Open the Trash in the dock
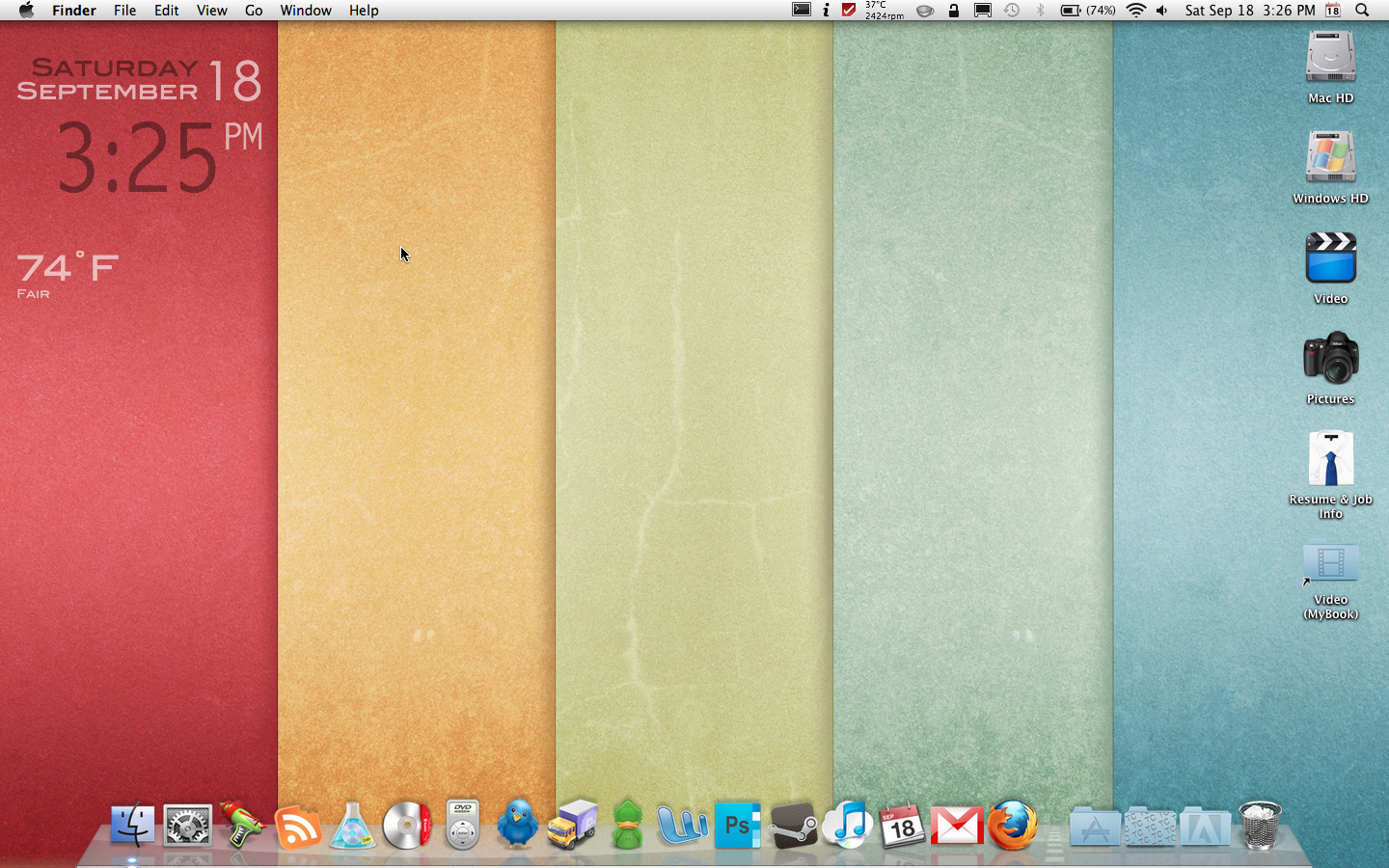Screen dimensions: 1389x868 coord(1260,826)
